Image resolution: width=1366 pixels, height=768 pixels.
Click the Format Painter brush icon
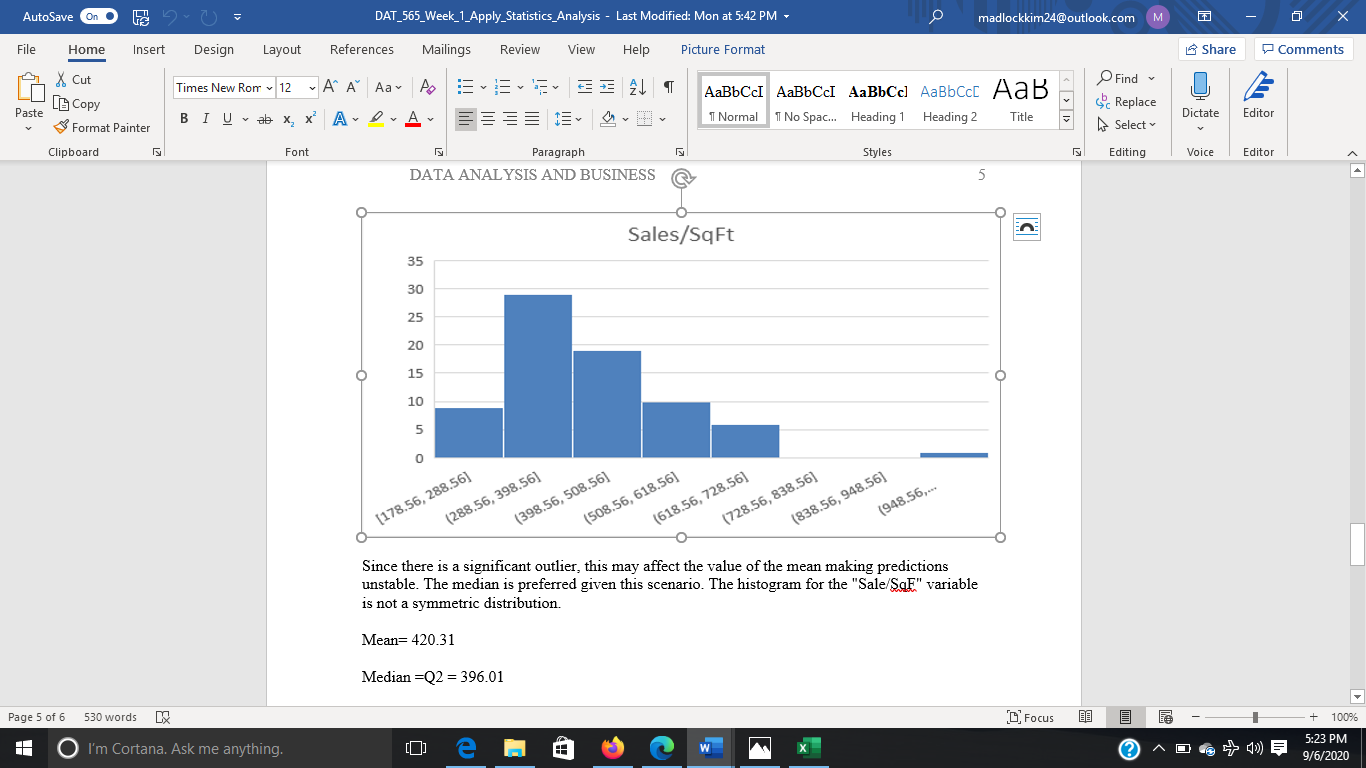pyautogui.click(x=60, y=128)
